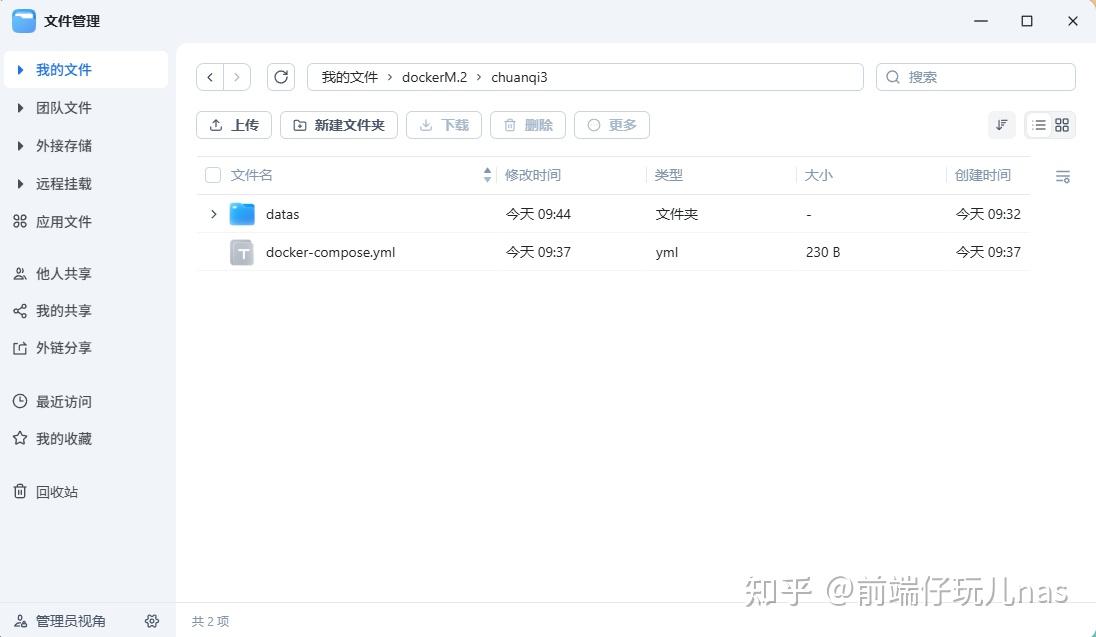Open the column display settings icon
This screenshot has width=1096, height=637.
click(1063, 176)
